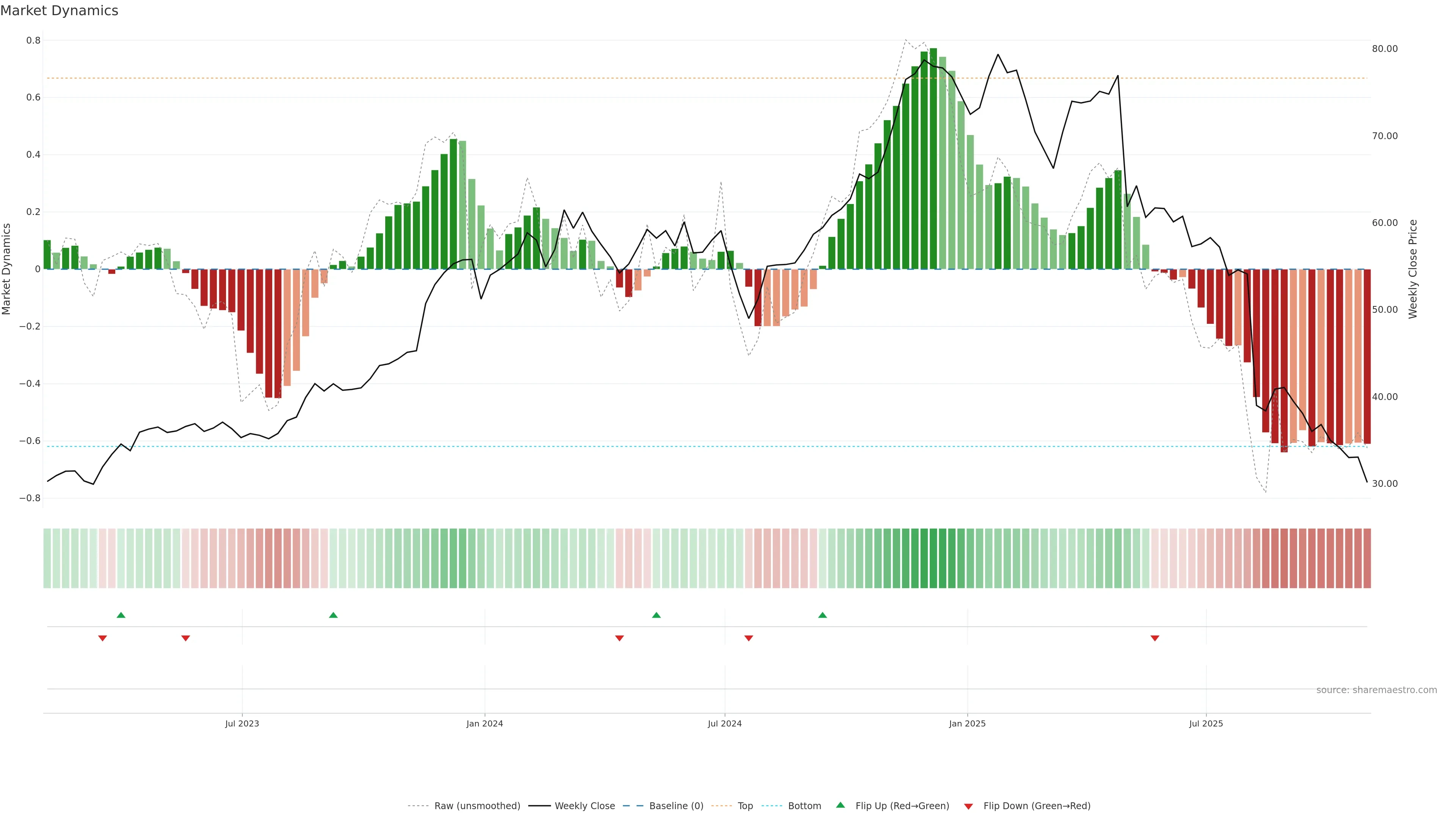
Task: Click the Flip Down red triangle legend icon
Action: pyautogui.click(x=968, y=806)
